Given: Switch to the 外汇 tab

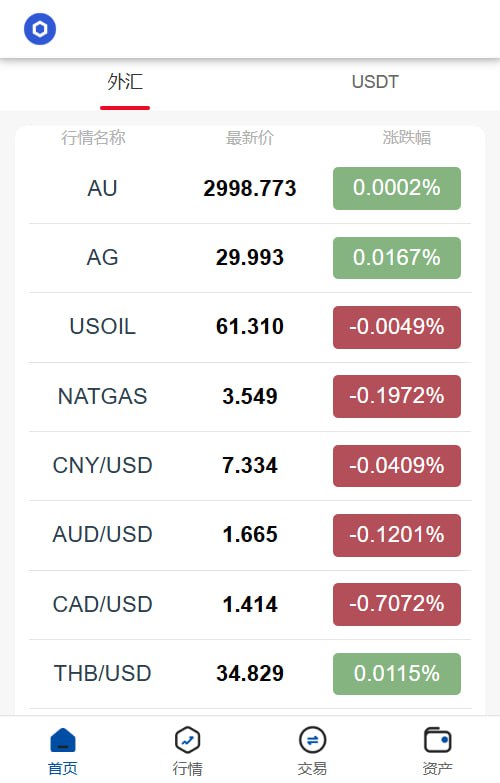Looking at the screenshot, I should point(125,82).
